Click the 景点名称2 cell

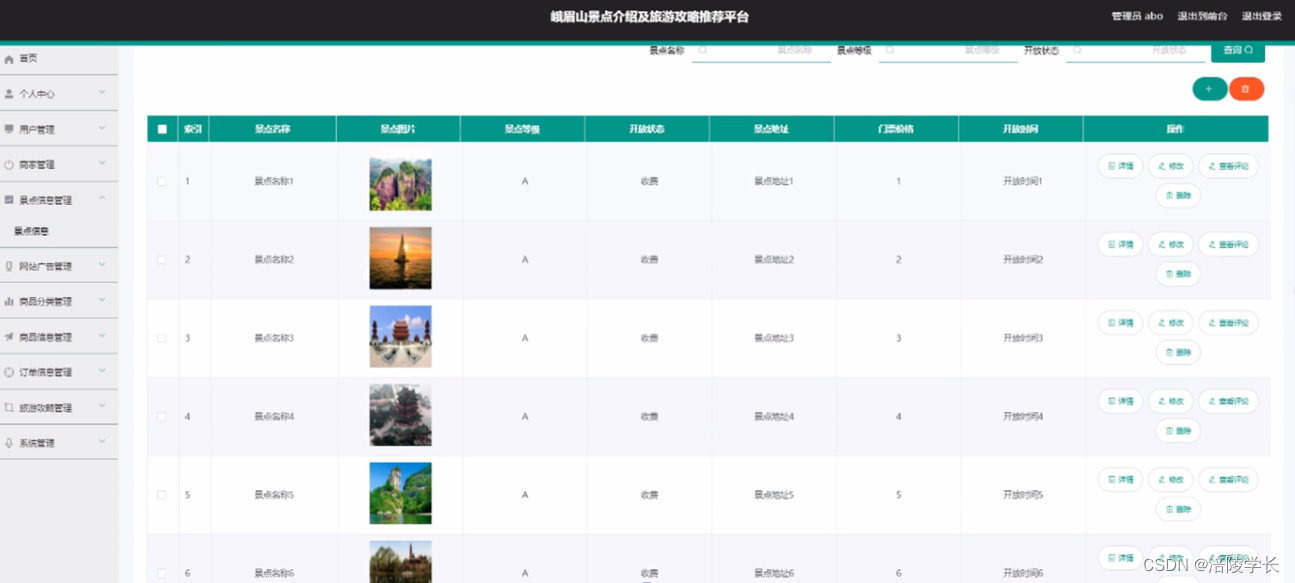(x=274, y=260)
